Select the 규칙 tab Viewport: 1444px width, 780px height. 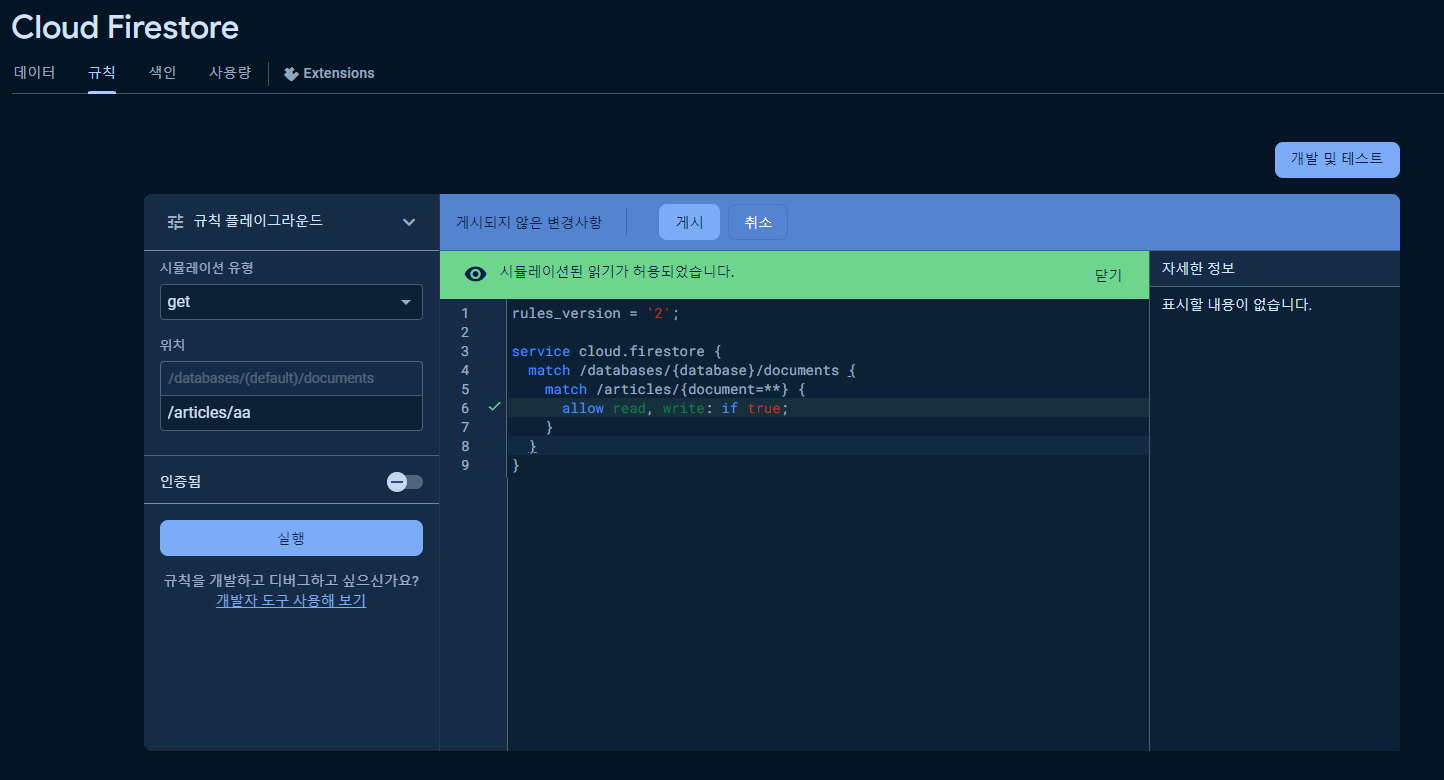tap(102, 73)
